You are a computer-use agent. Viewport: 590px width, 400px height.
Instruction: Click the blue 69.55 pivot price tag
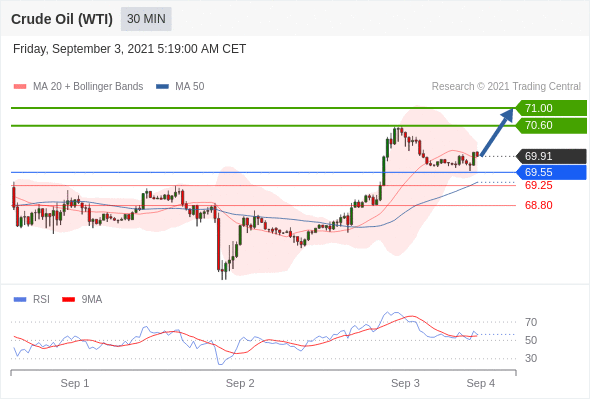coord(551,172)
